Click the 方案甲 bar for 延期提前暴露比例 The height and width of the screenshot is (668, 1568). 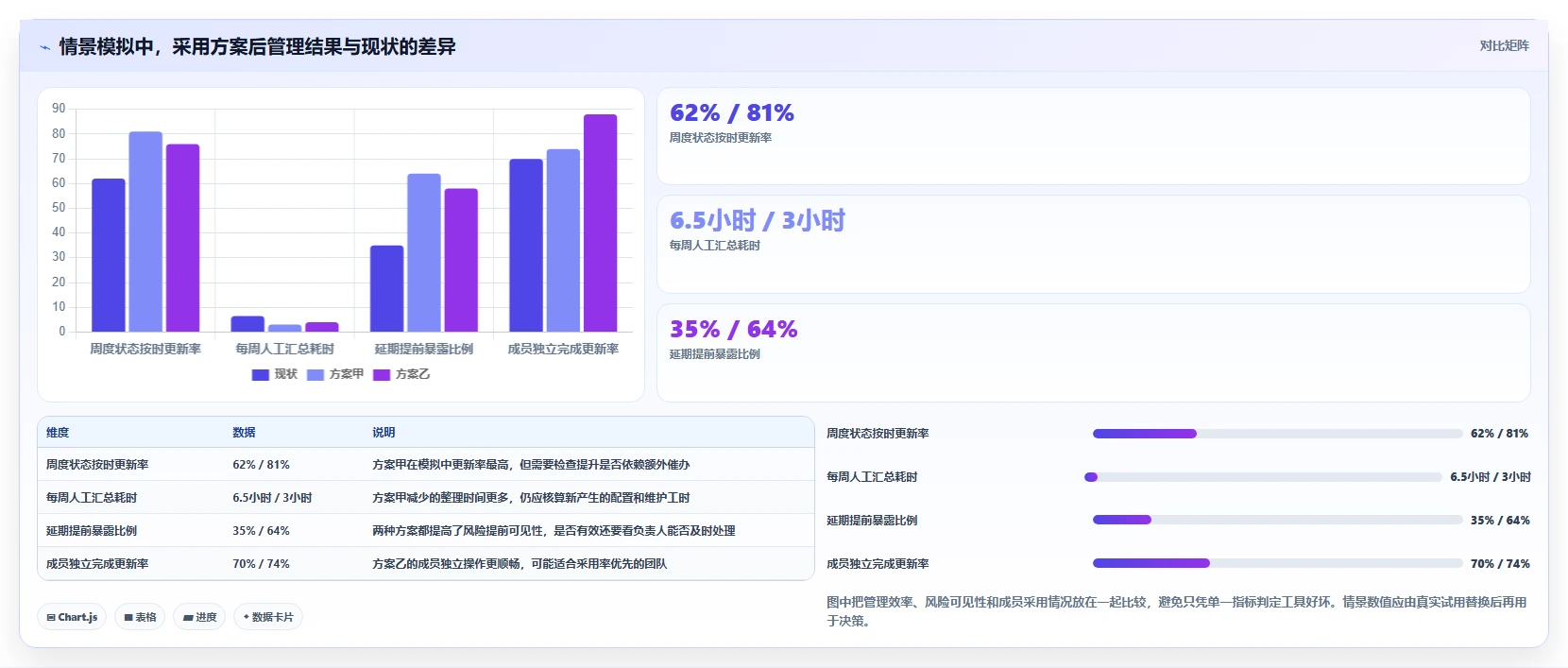424,252
